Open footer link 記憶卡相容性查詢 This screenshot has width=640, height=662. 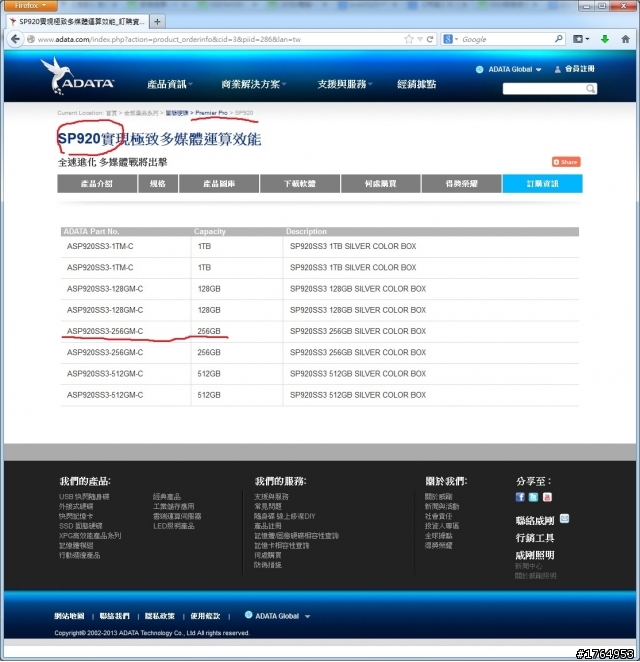pyautogui.click(x=282, y=545)
